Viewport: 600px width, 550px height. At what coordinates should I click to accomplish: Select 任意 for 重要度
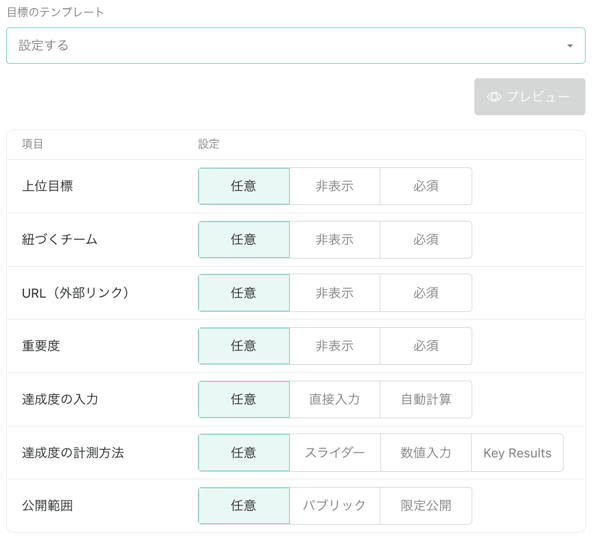pyautogui.click(x=244, y=346)
